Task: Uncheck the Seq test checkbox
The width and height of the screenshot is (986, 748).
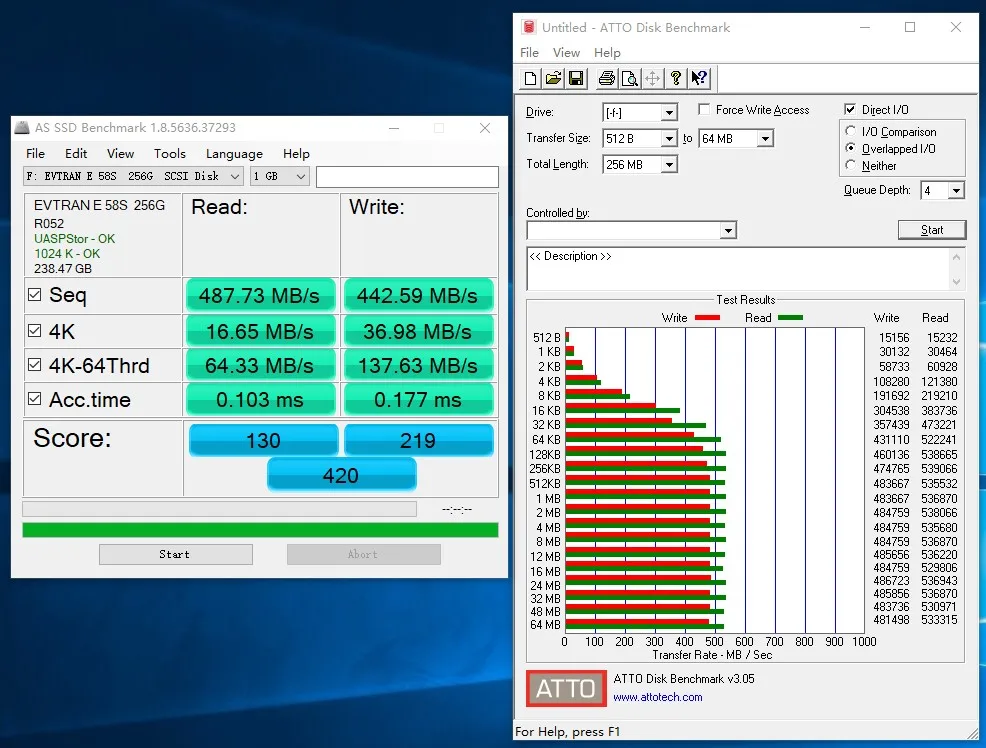Action: pyautogui.click(x=35, y=295)
